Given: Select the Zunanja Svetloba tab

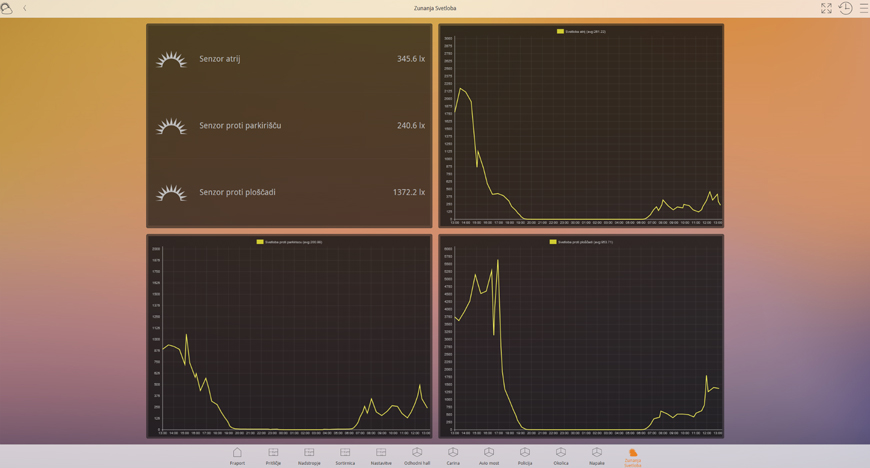Looking at the screenshot, I should (633, 456).
